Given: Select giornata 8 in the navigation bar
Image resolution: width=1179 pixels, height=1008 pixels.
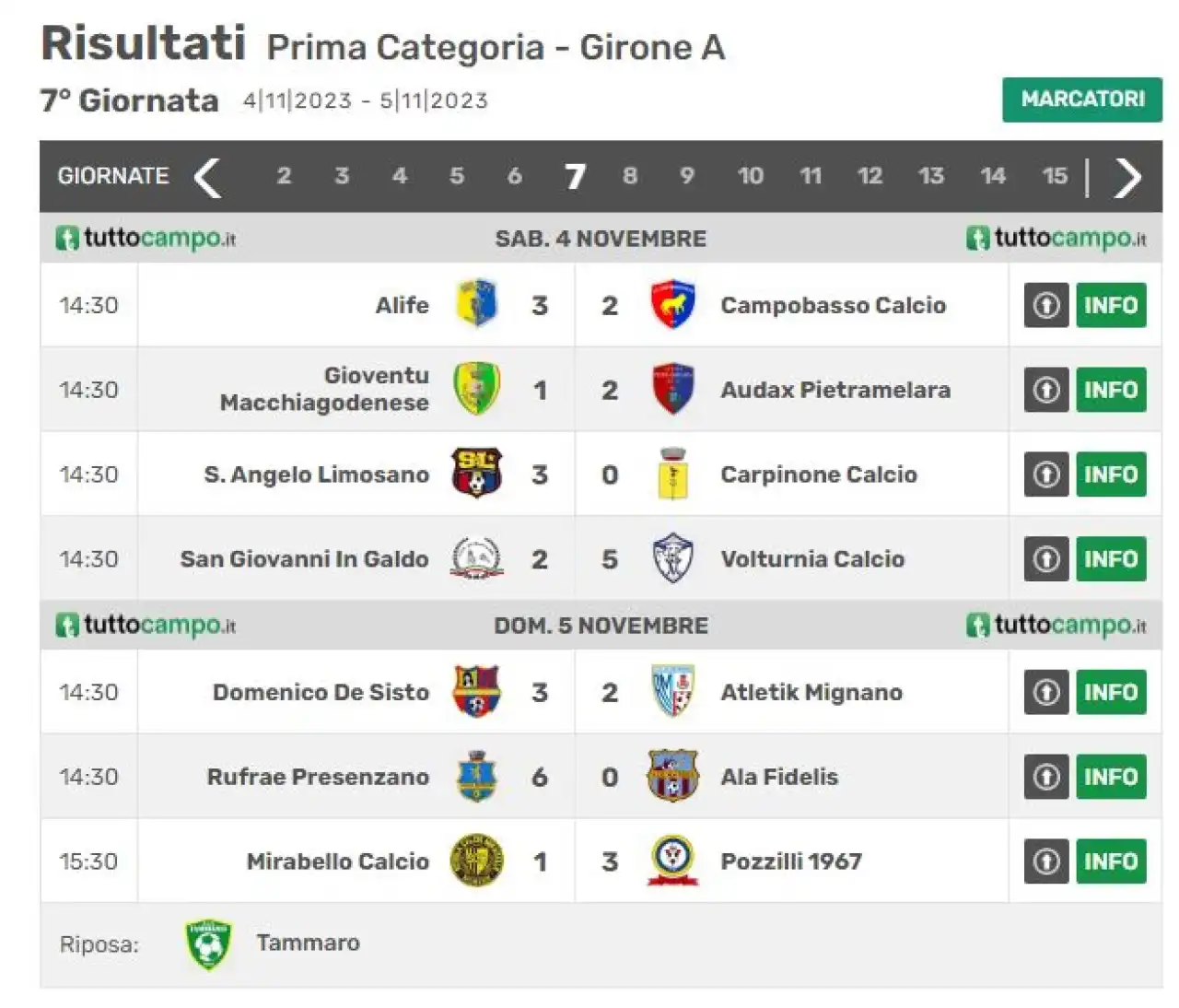Looking at the screenshot, I should pos(630,176).
